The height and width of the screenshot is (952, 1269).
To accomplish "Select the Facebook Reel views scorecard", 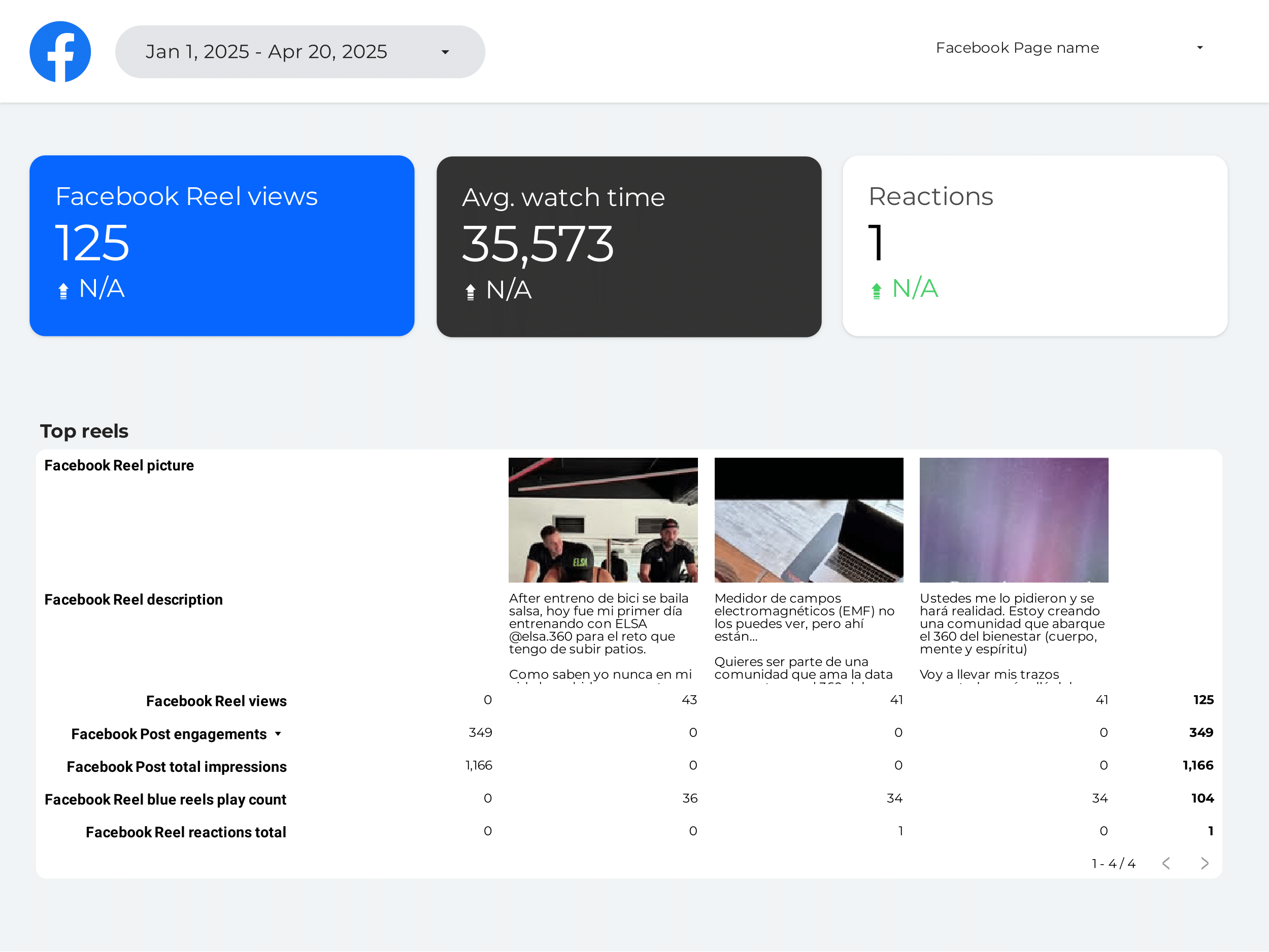I will click(x=222, y=246).
